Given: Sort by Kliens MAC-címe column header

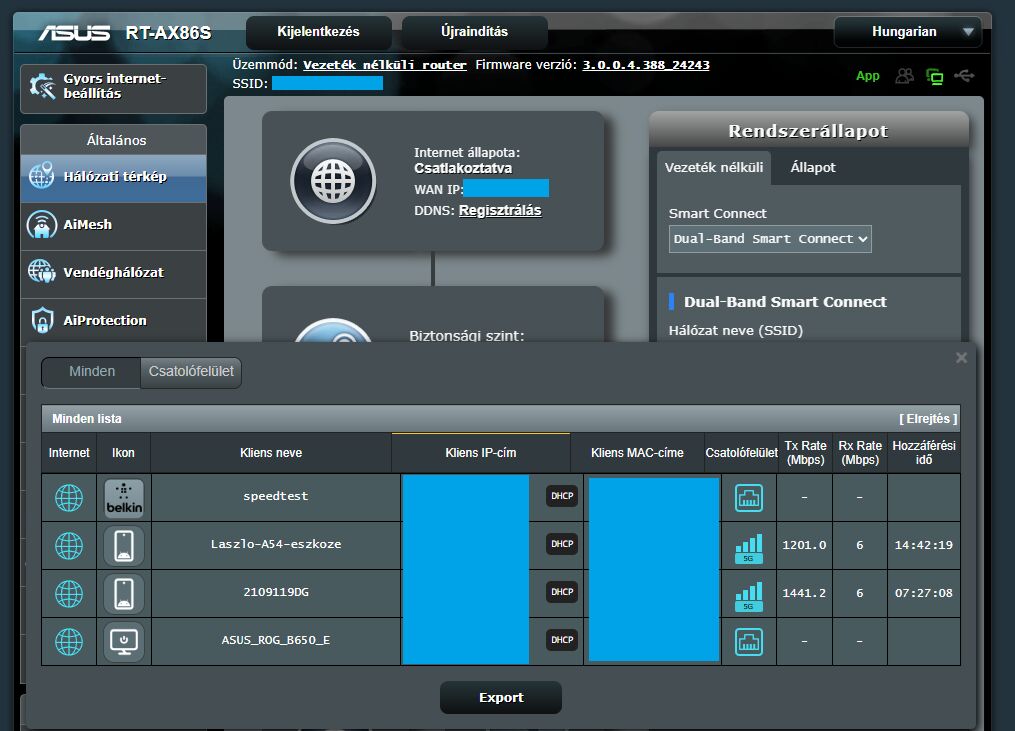Looking at the screenshot, I should coord(637,453).
